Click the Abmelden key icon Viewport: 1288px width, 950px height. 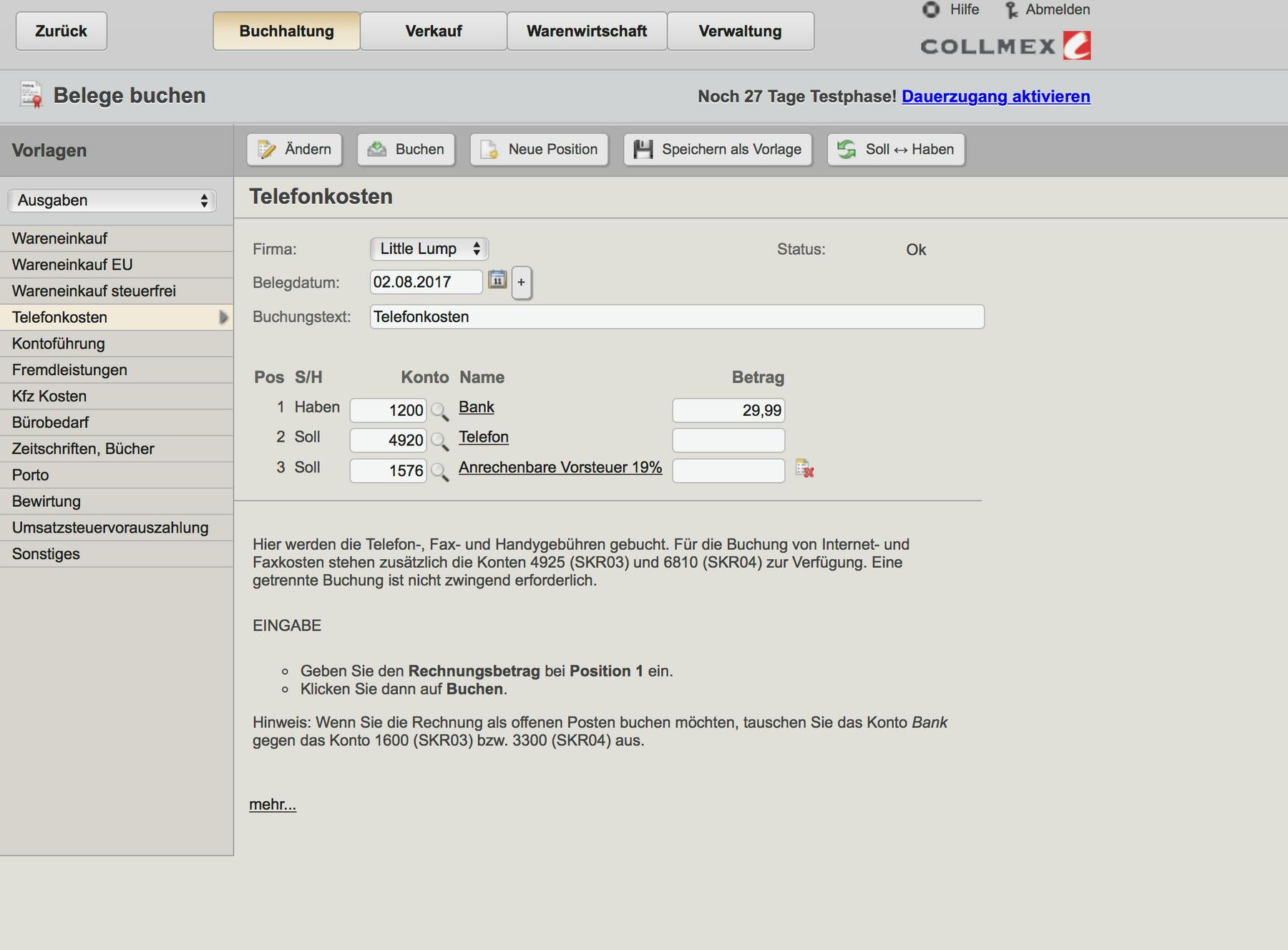(x=1011, y=10)
